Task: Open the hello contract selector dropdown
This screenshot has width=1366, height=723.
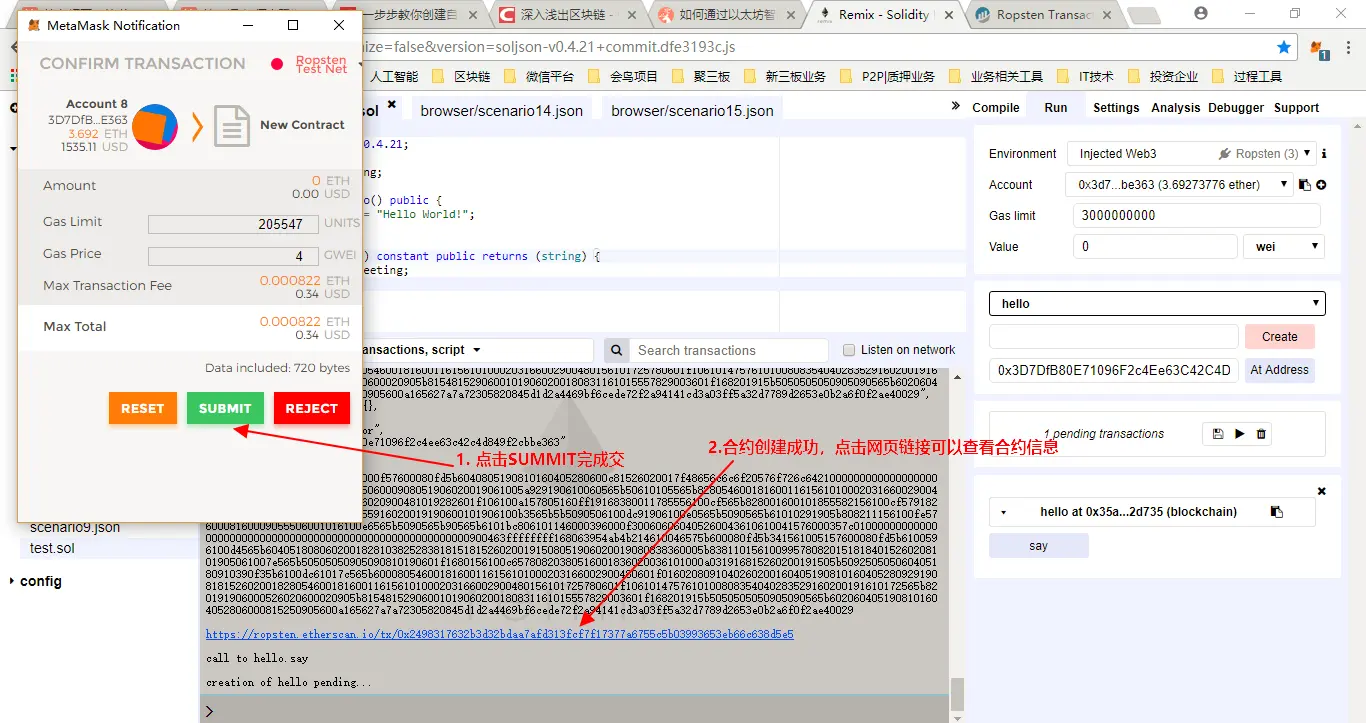Action: coord(1157,304)
